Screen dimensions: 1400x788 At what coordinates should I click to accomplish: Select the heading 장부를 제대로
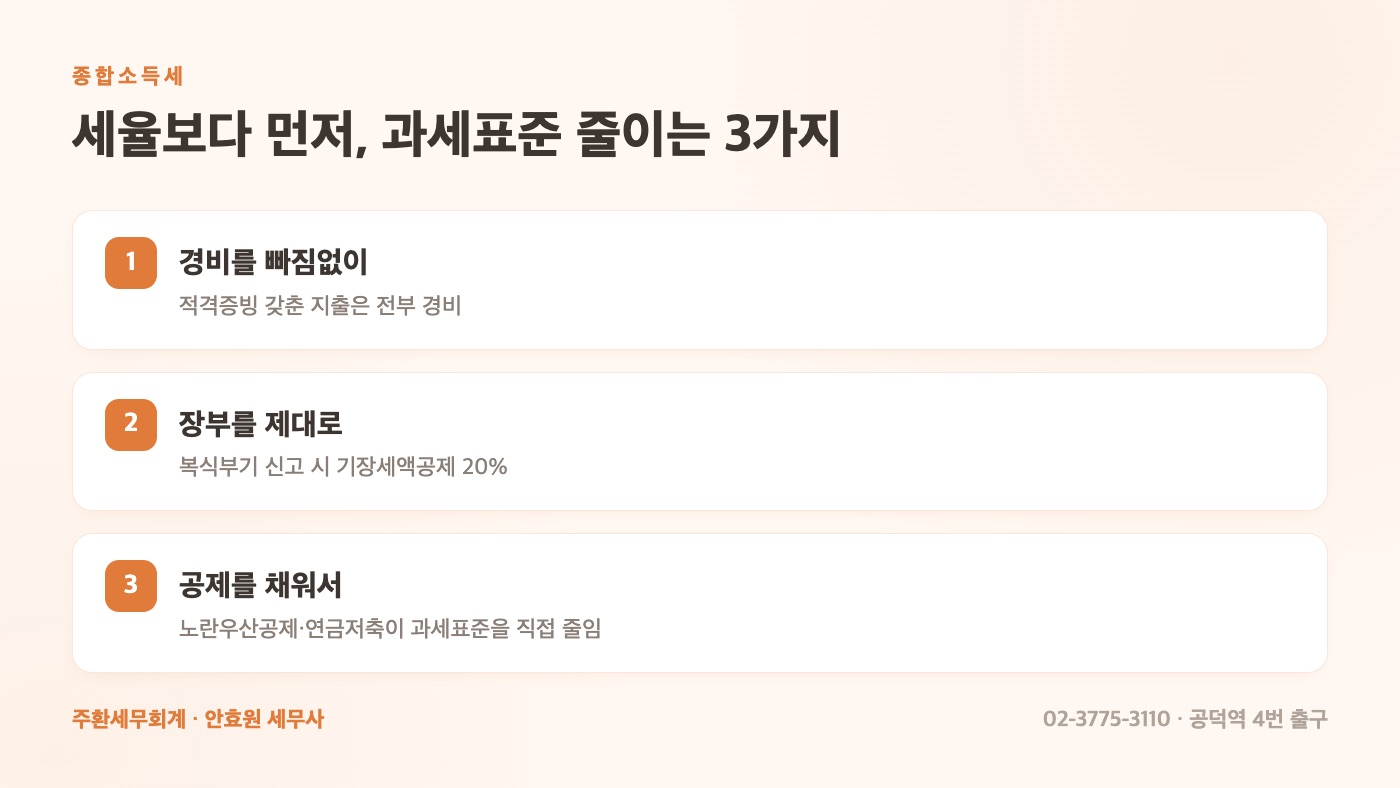[x=260, y=424]
